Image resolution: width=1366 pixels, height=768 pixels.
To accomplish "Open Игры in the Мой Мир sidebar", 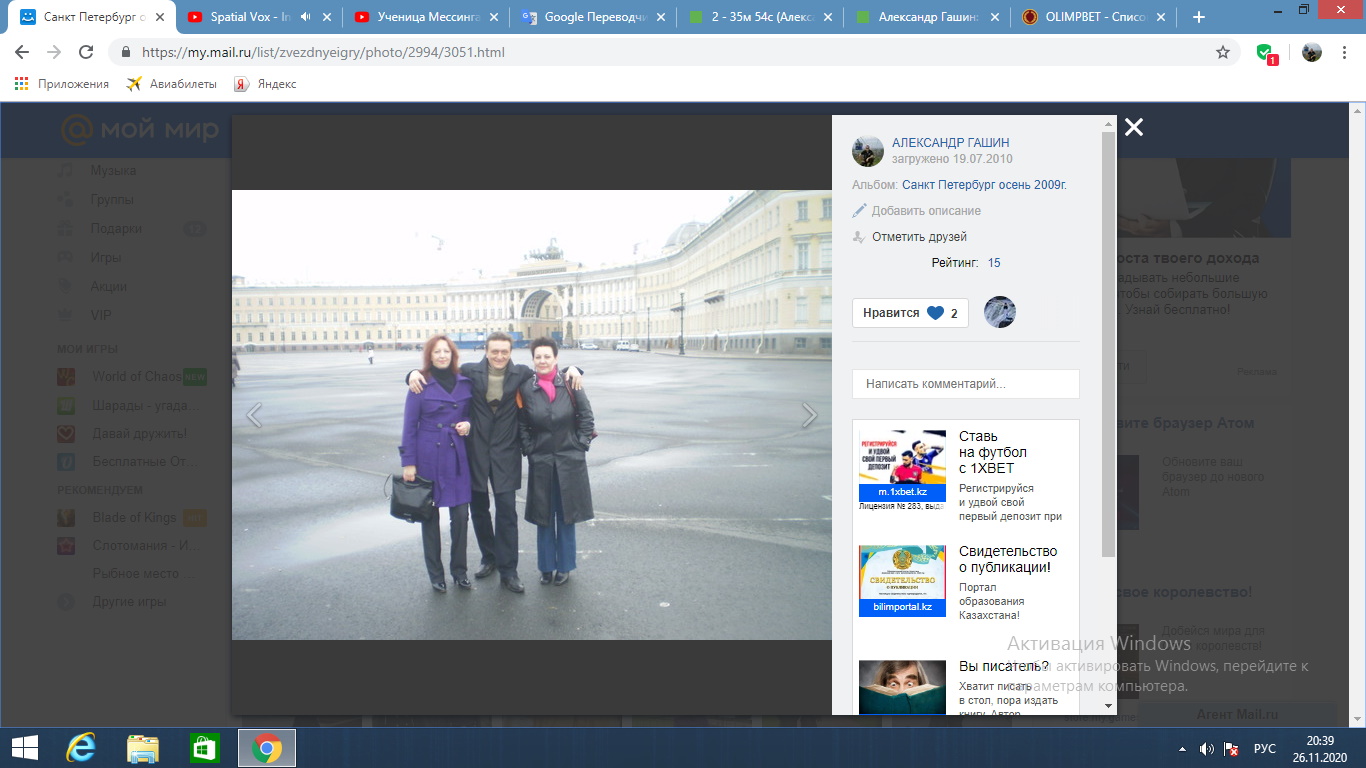I will pos(105,258).
